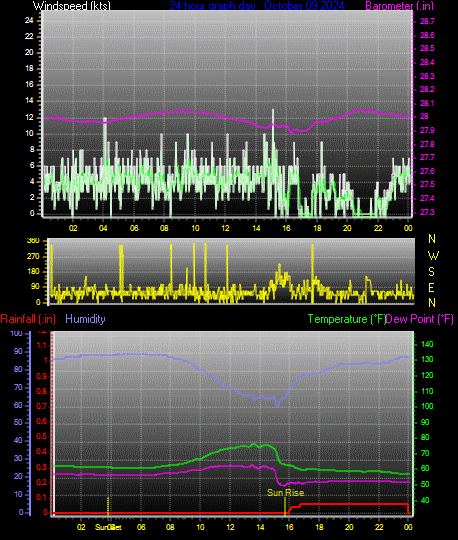The width and height of the screenshot is (458, 540).
Task: Click the 18 hour tick on bottom graph
Action: click(x=319, y=527)
